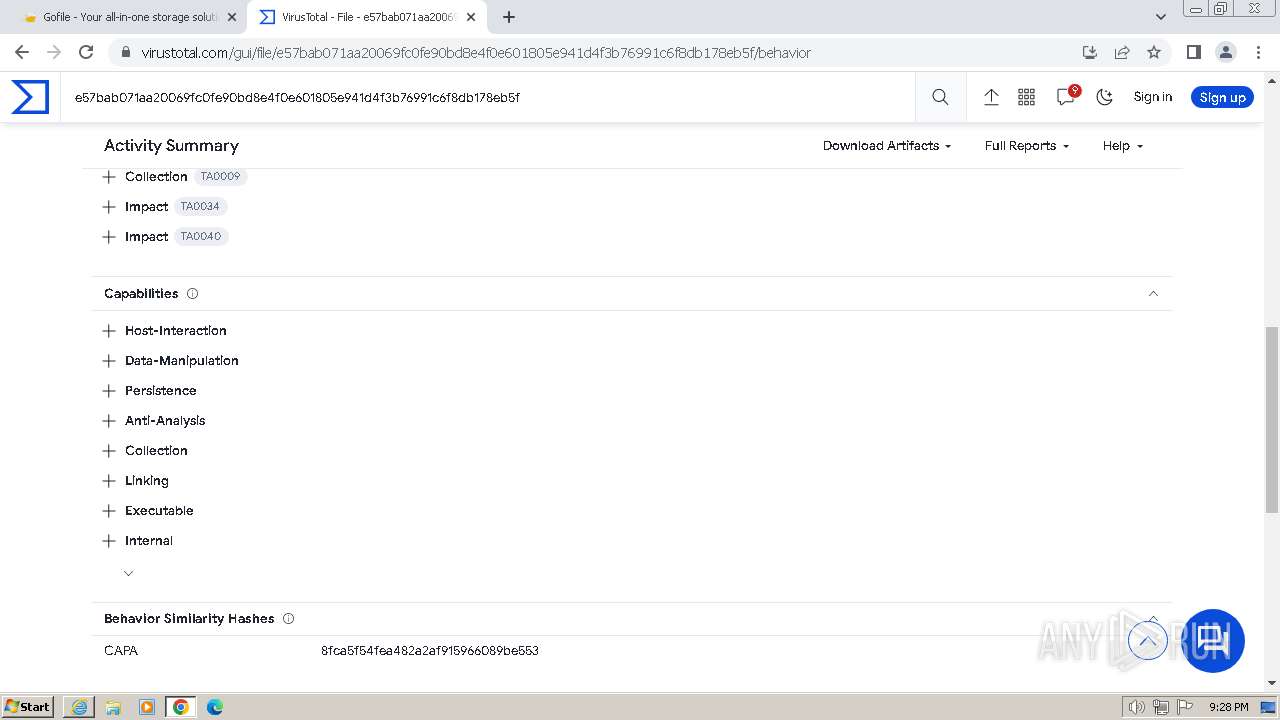Open the Windows Start menu

click(x=28, y=706)
